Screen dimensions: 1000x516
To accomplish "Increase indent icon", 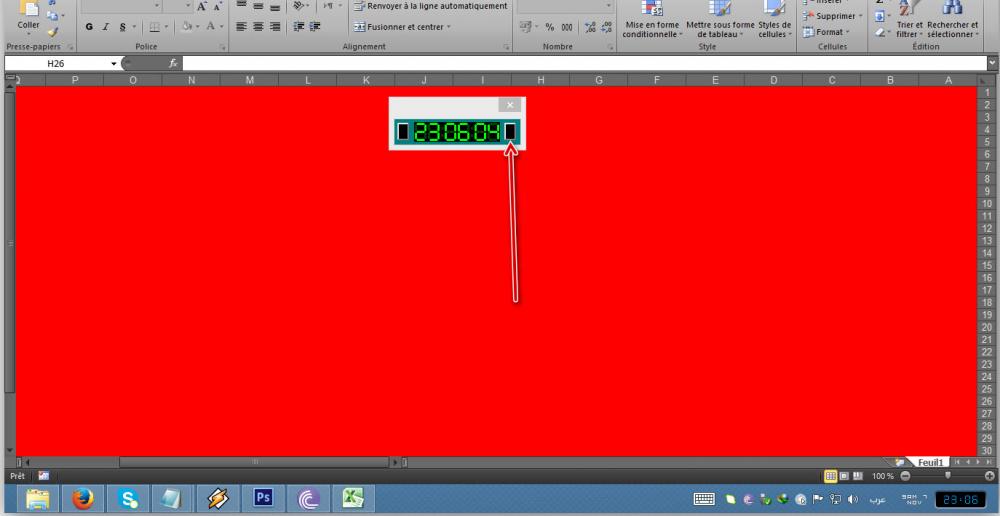I will tap(315, 27).
